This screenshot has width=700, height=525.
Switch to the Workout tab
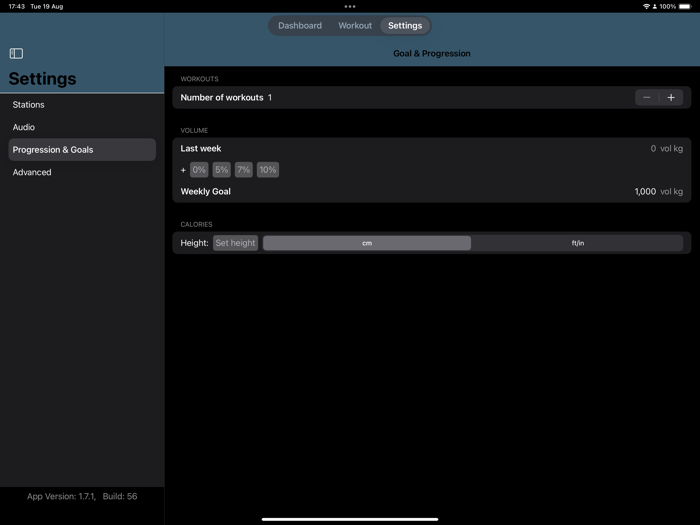point(355,25)
